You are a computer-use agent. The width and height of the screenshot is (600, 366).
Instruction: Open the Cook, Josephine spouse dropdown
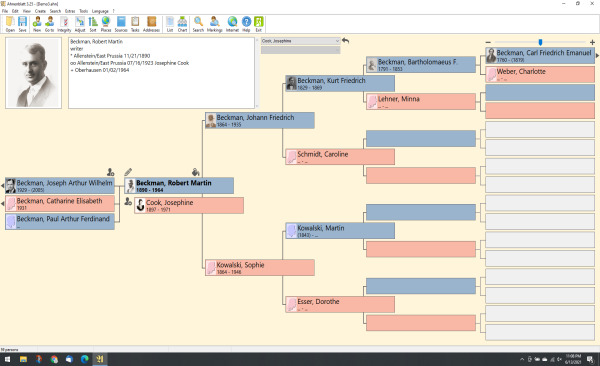tap(300, 41)
